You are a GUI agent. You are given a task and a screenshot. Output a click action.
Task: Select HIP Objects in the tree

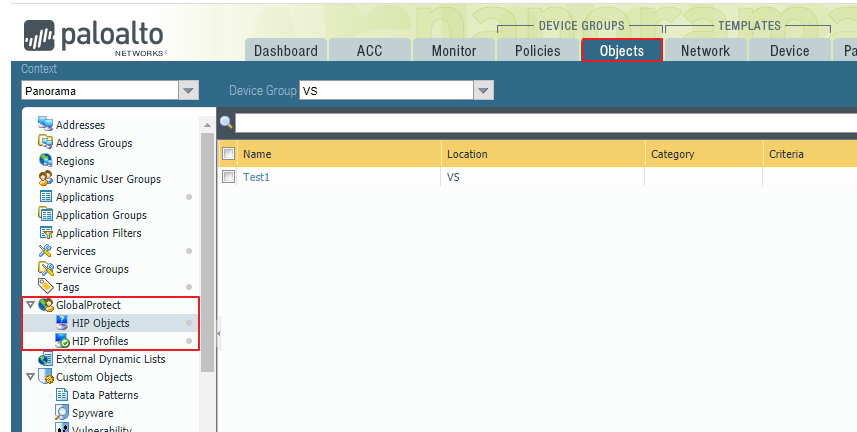pos(101,323)
